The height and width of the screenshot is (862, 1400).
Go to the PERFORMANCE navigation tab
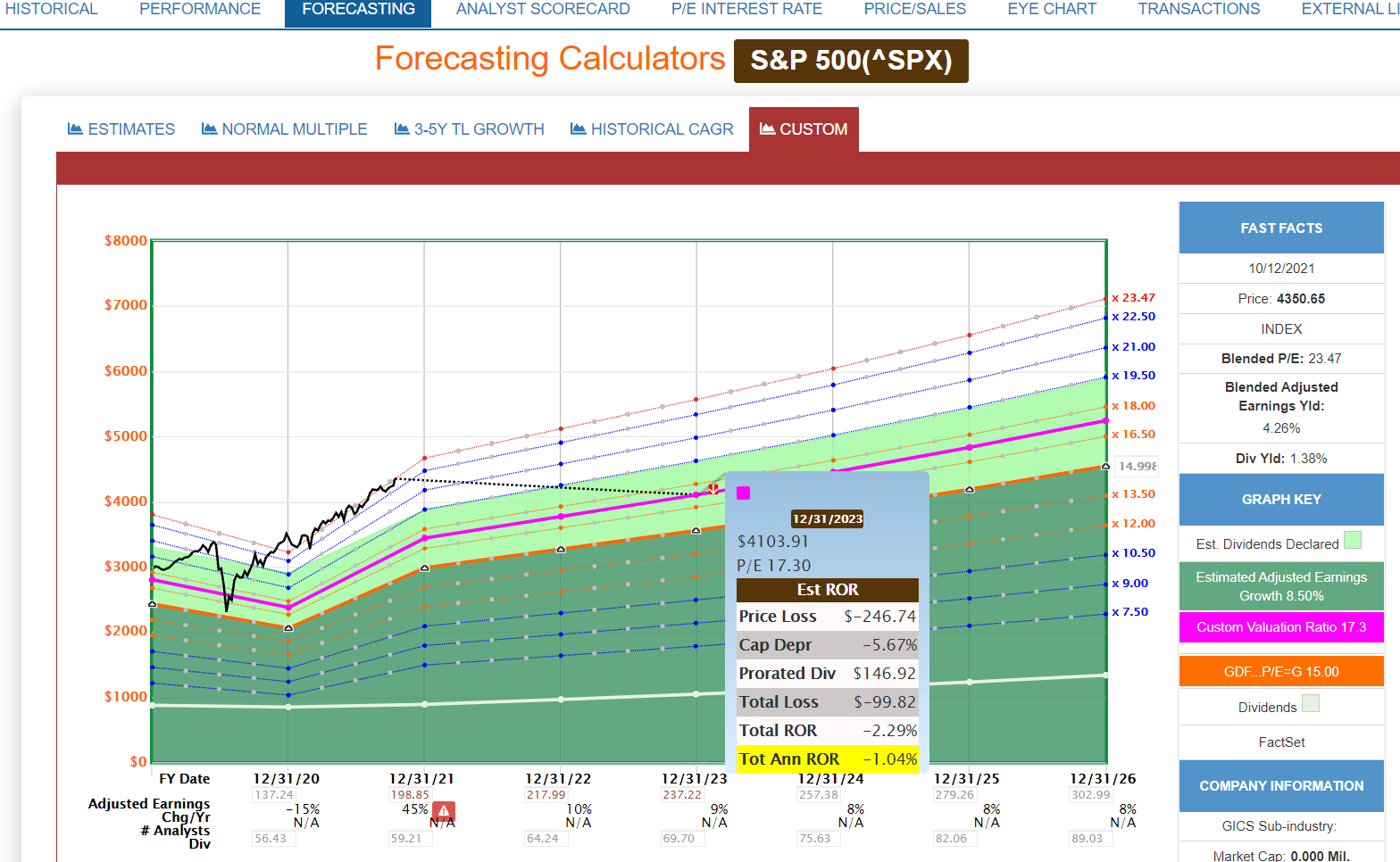pyautogui.click(x=200, y=9)
